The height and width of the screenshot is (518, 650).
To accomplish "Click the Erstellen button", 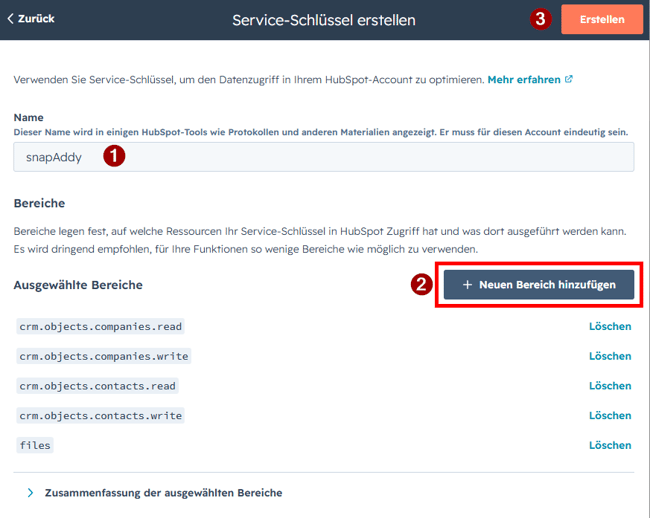I will click(x=602, y=19).
